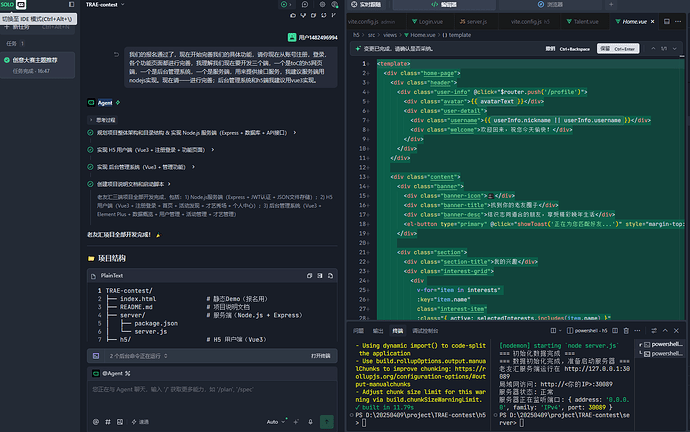Click the microphone voice input icon
Image resolution: width=690 pixels, height=432 pixels.
click(310, 422)
